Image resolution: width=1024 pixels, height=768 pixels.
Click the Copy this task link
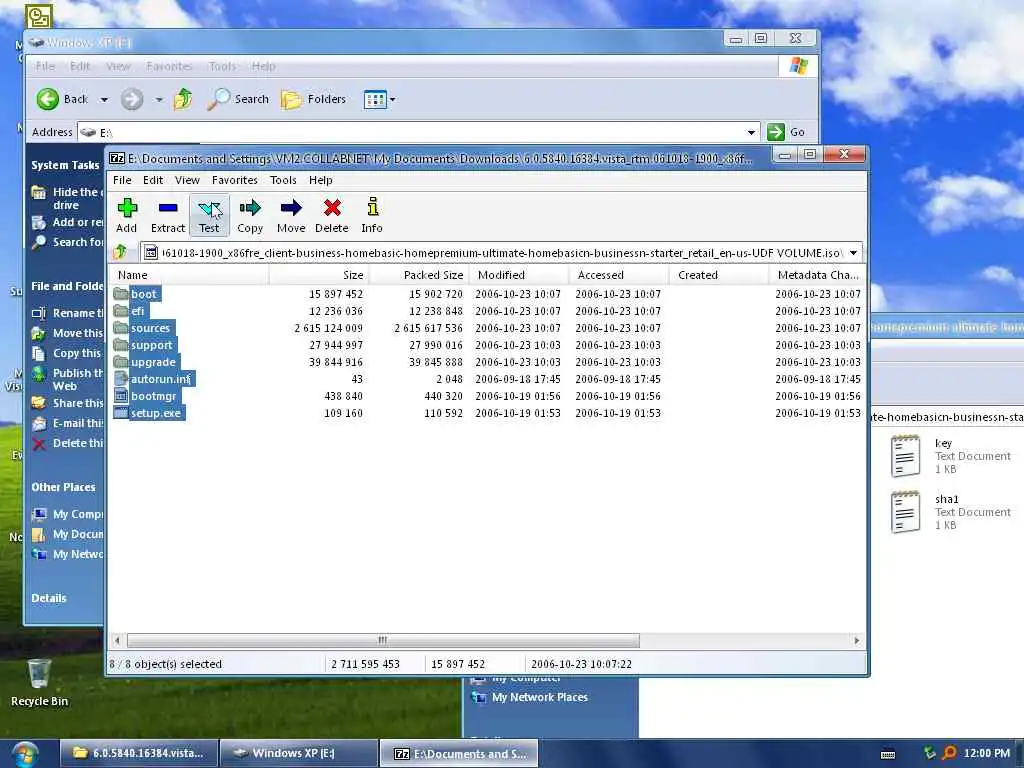coord(68,353)
